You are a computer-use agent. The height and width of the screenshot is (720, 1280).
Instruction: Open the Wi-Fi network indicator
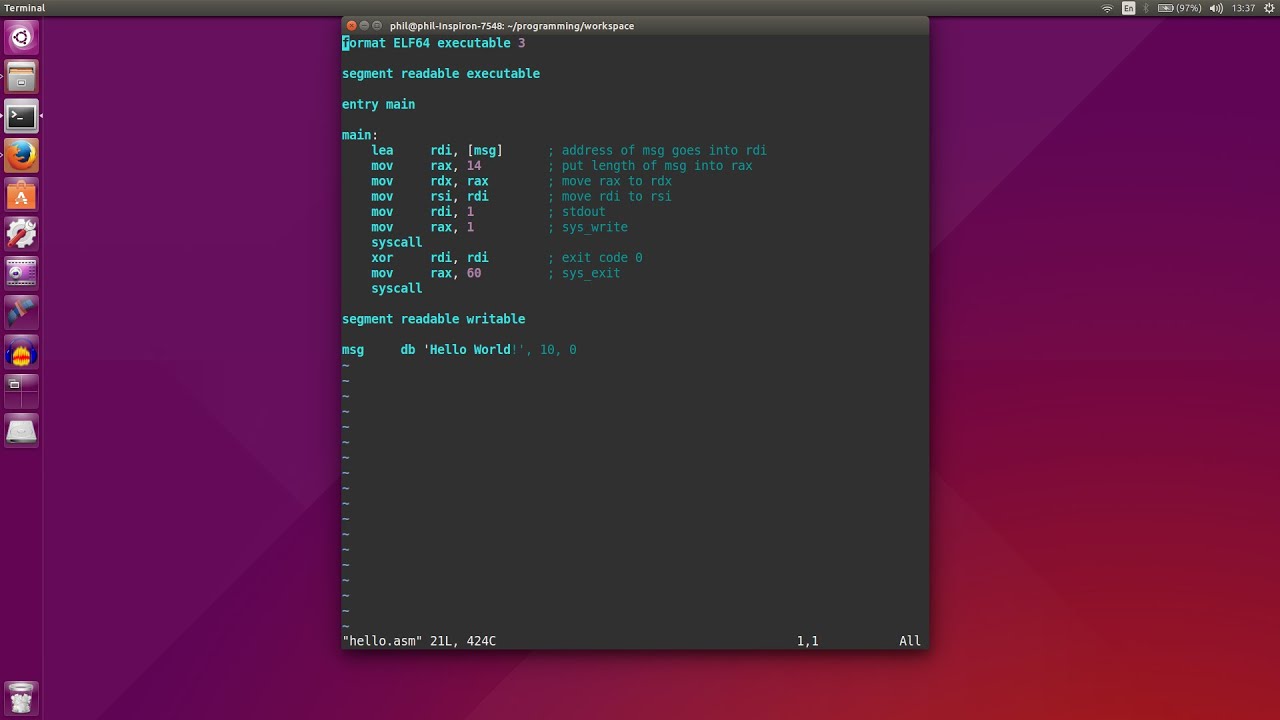[1107, 8]
